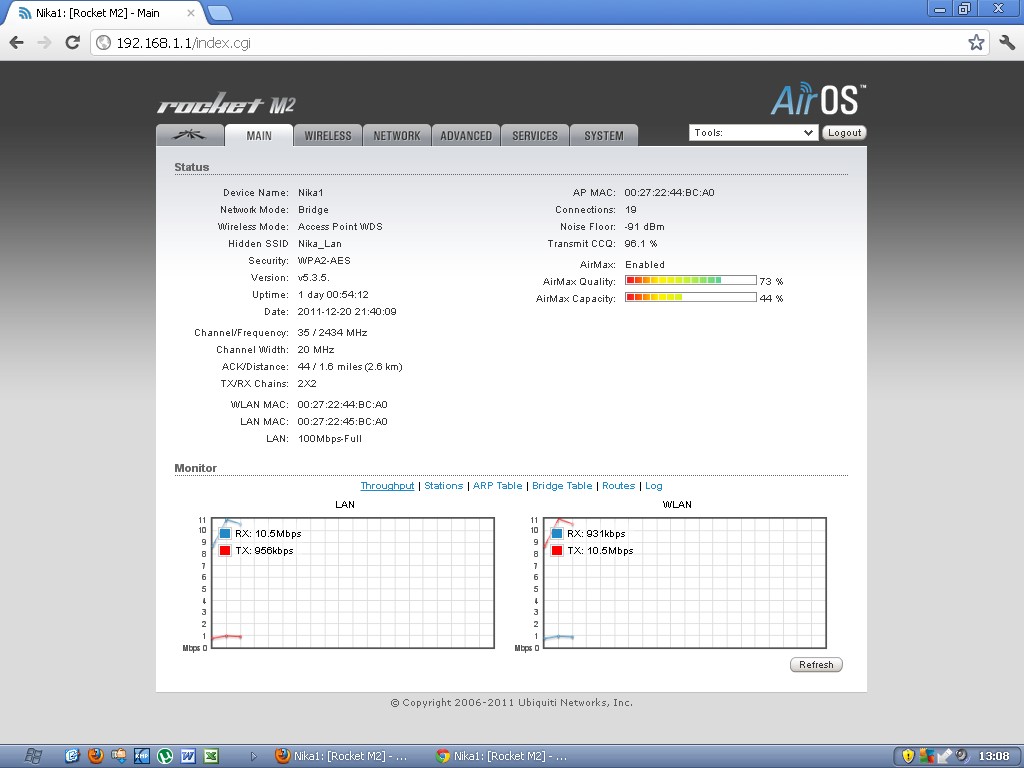1024x768 pixels.
Task: Click the Refresh button under the graphs
Action: (816, 664)
